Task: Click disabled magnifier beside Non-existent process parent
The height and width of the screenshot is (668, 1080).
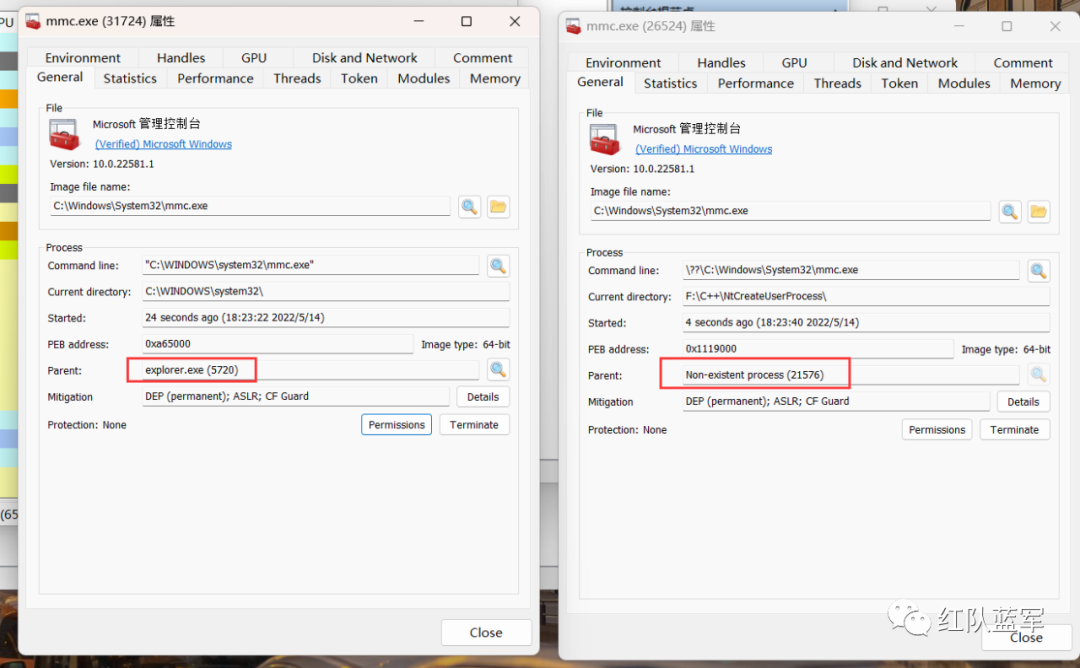Action: [1038, 375]
